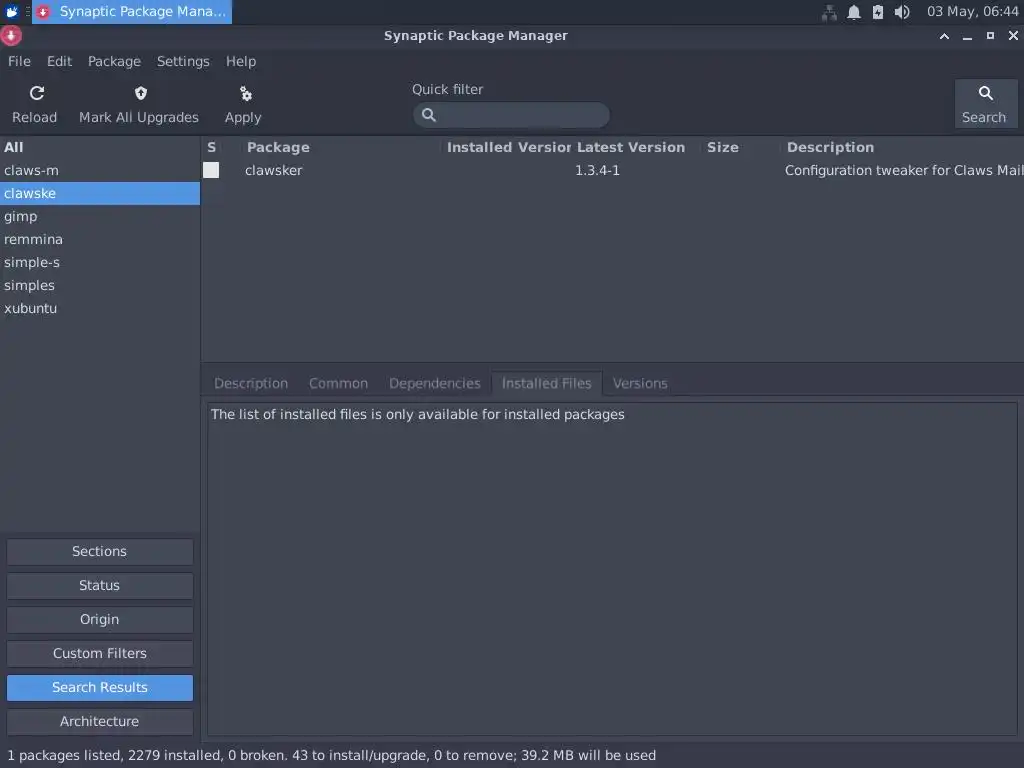This screenshot has height=768, width=1024.
Task: Open the notifications bell icon
Action: pos(854,12)
